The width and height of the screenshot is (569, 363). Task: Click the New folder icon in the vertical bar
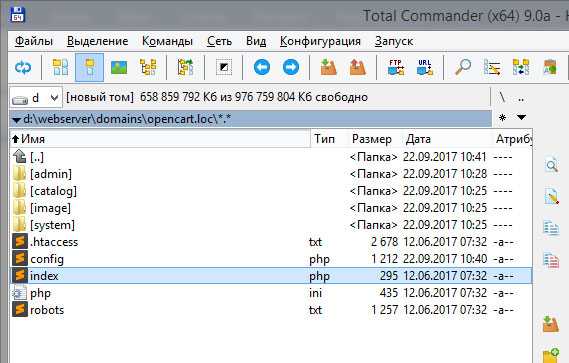click(551, 355)
